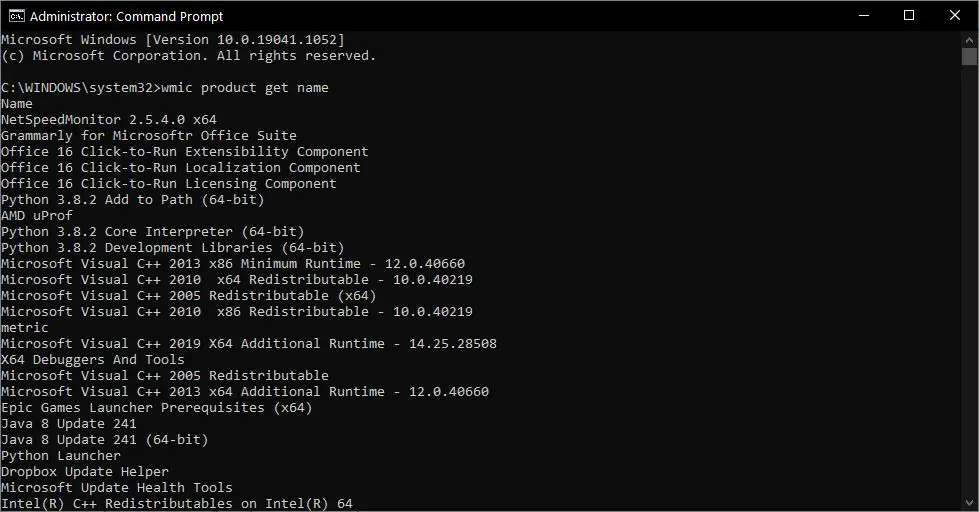Image resolution: width=979 pixels, height=512 pixels.
Task: Click the scrollbar down arrow
Action: click(970, 503)
